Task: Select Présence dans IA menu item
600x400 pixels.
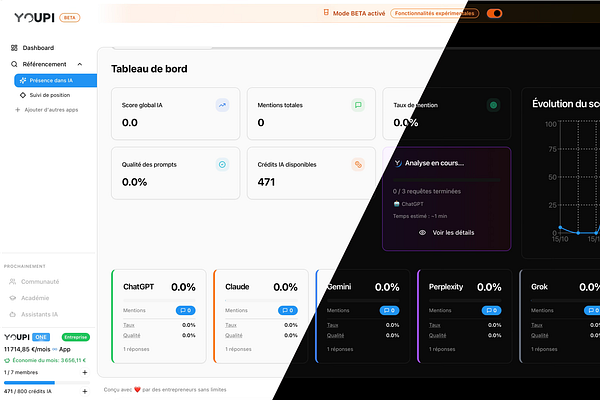Action: click(55, 80)
